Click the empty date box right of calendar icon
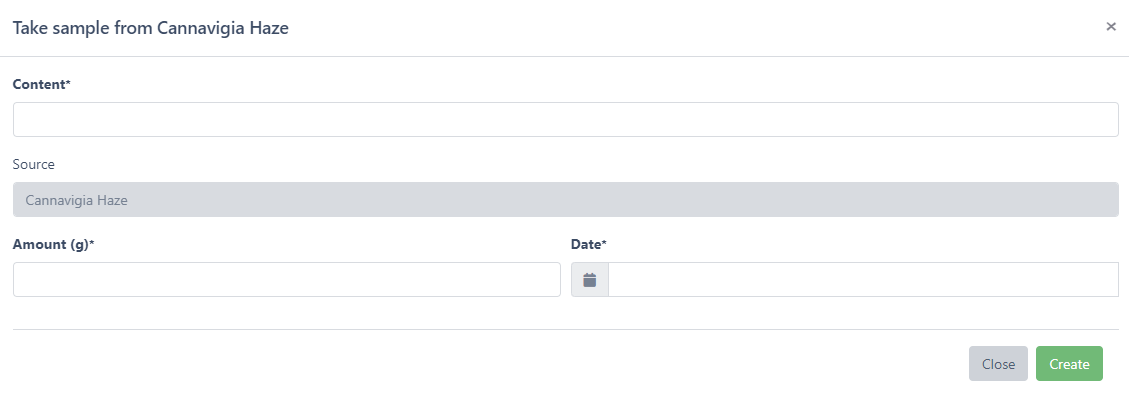The image size is (1129, 407). click(x=862, y=280)
